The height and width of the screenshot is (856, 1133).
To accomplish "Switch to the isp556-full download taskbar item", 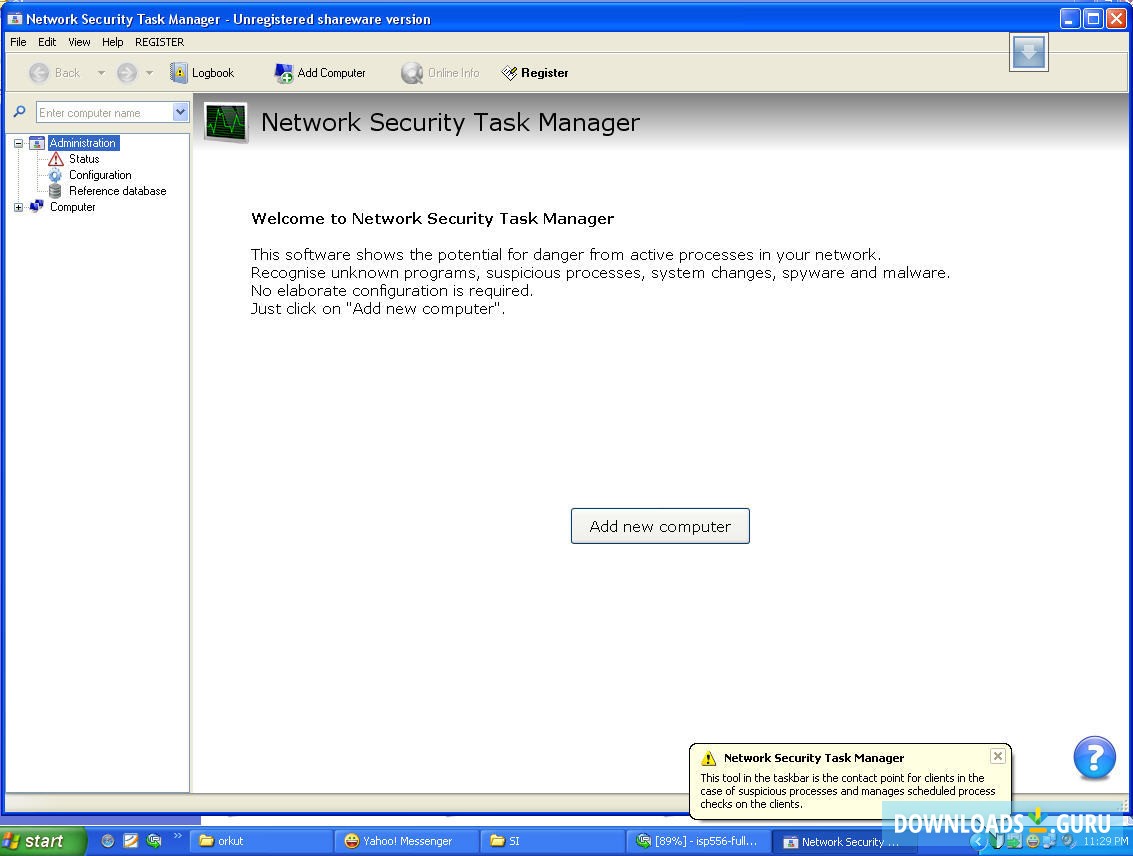I will 698,841.
